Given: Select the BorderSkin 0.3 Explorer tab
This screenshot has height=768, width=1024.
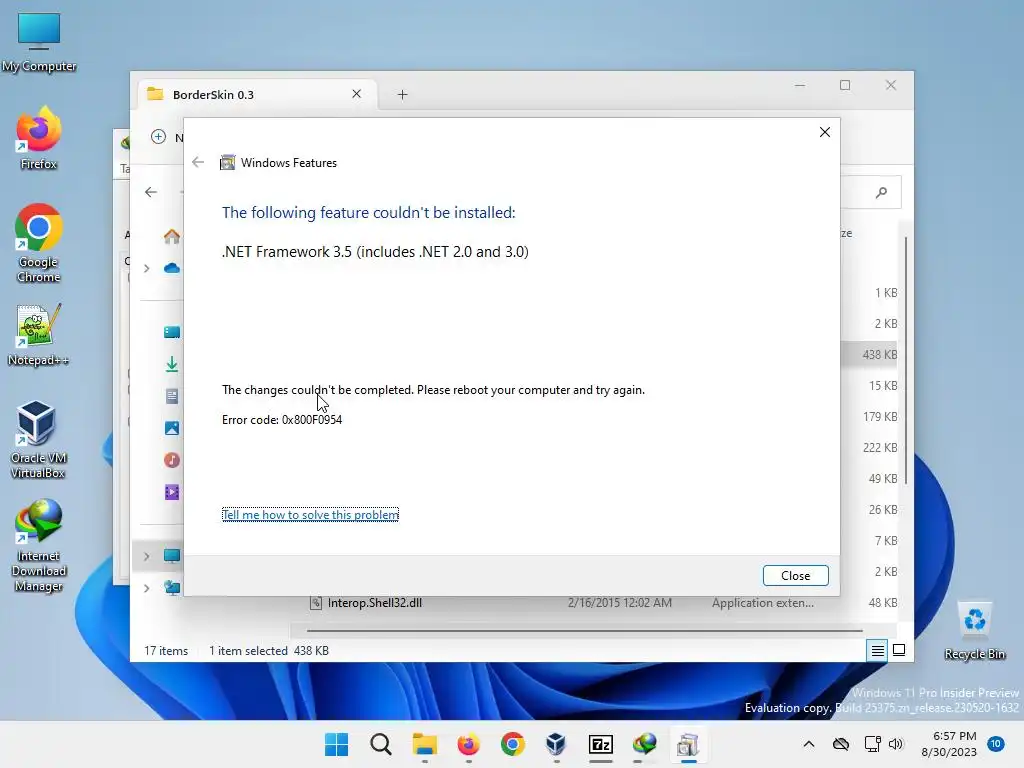Looking at the screenshot, I should (258, 95).
